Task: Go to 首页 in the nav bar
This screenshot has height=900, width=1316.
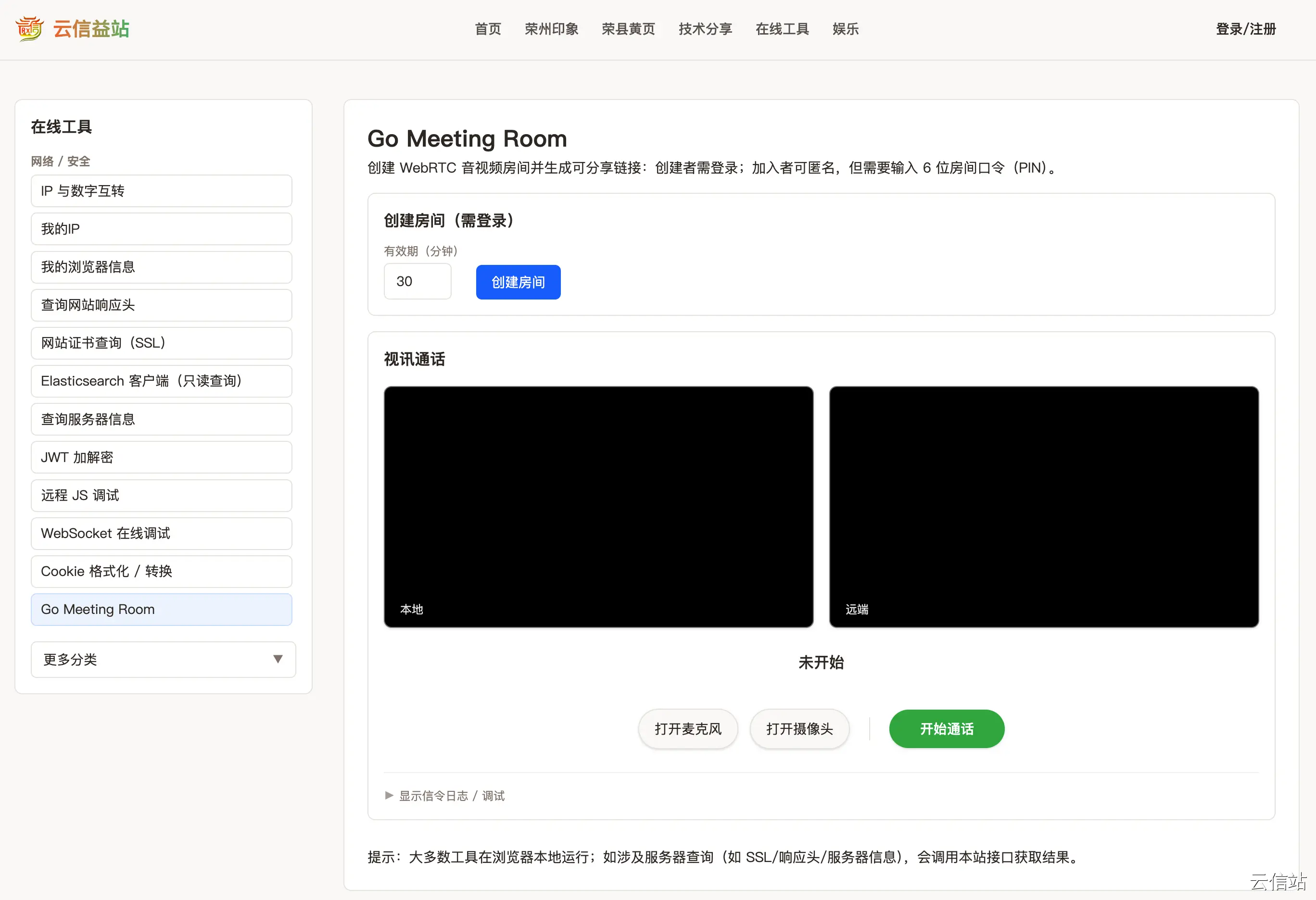Action: pos(488,29)
